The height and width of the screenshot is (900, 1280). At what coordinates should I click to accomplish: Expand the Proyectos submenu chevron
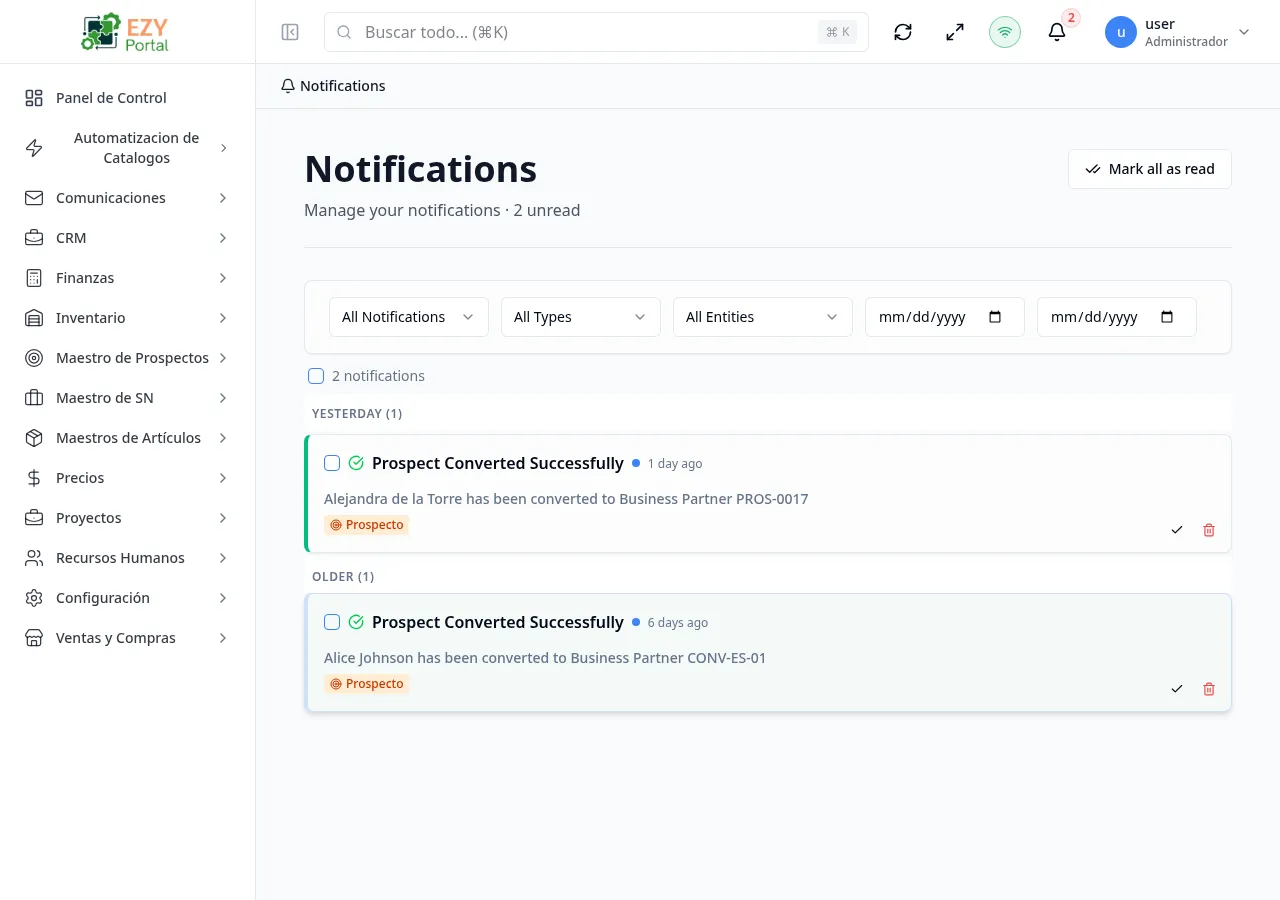(x=223, y=518)
